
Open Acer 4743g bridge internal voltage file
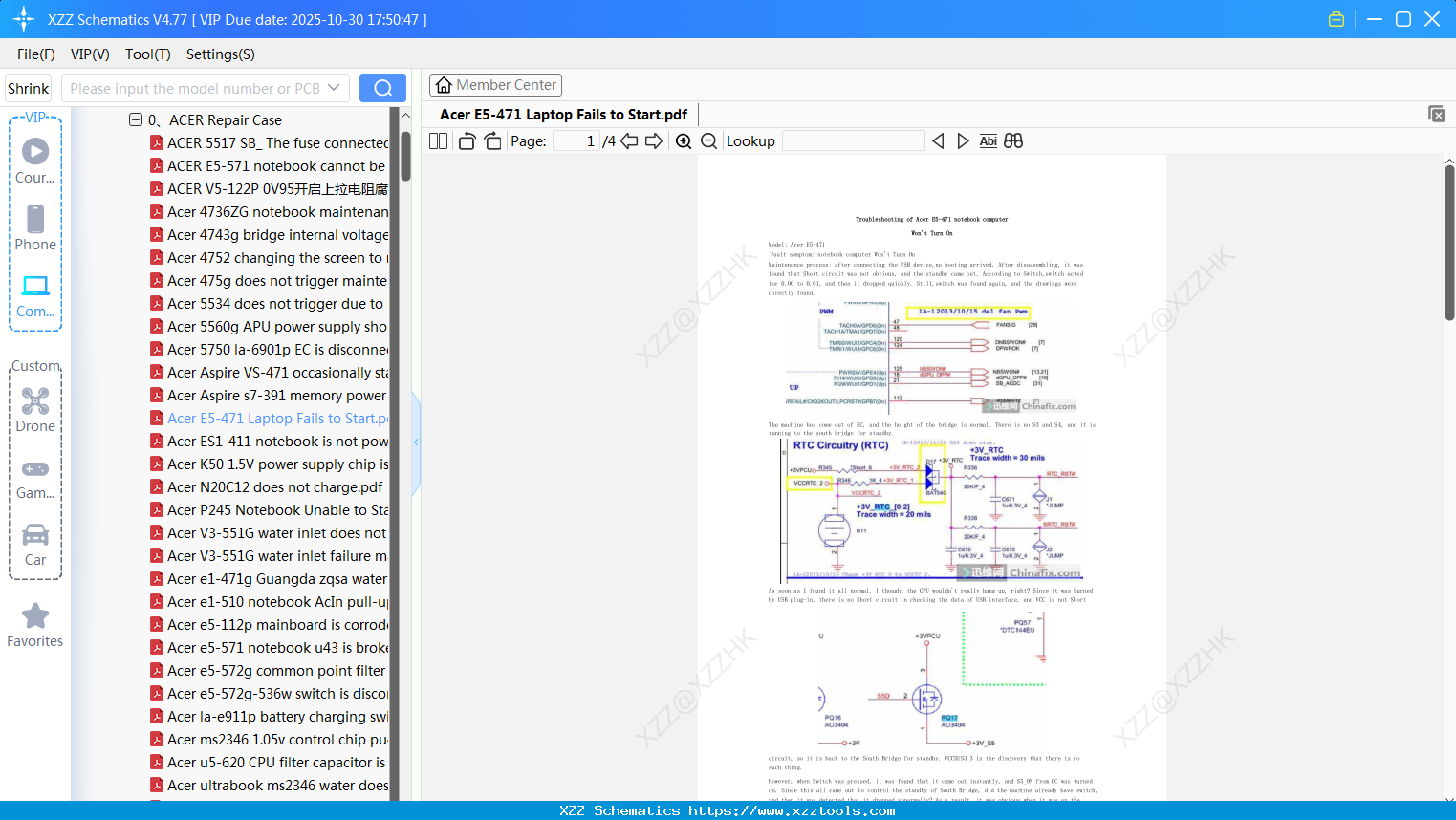[x=277, y=235]
